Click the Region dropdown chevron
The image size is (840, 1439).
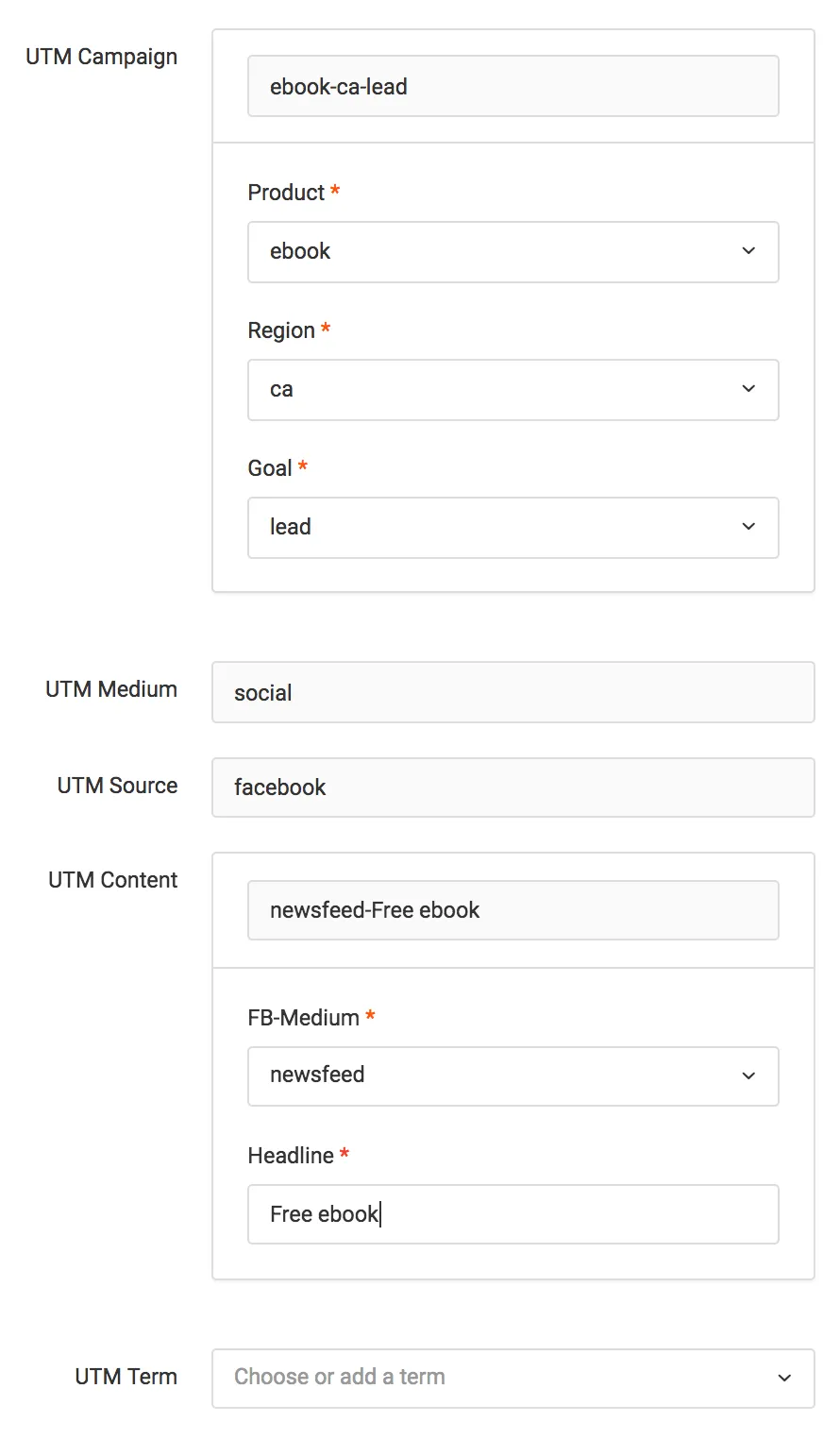pos(748,389)
